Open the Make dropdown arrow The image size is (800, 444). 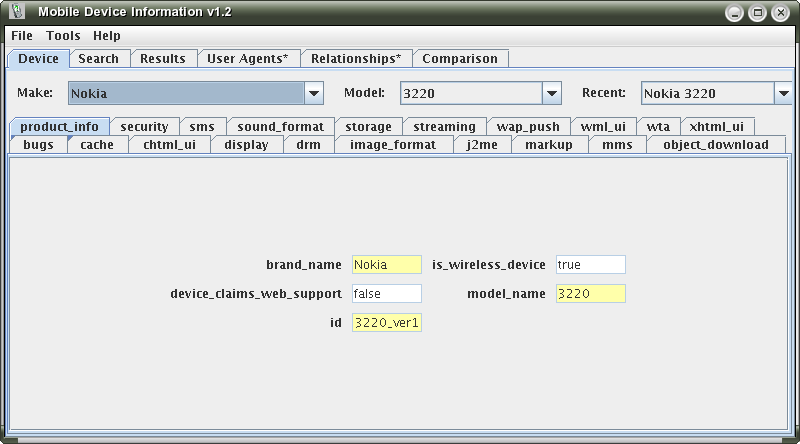[314, 94]
